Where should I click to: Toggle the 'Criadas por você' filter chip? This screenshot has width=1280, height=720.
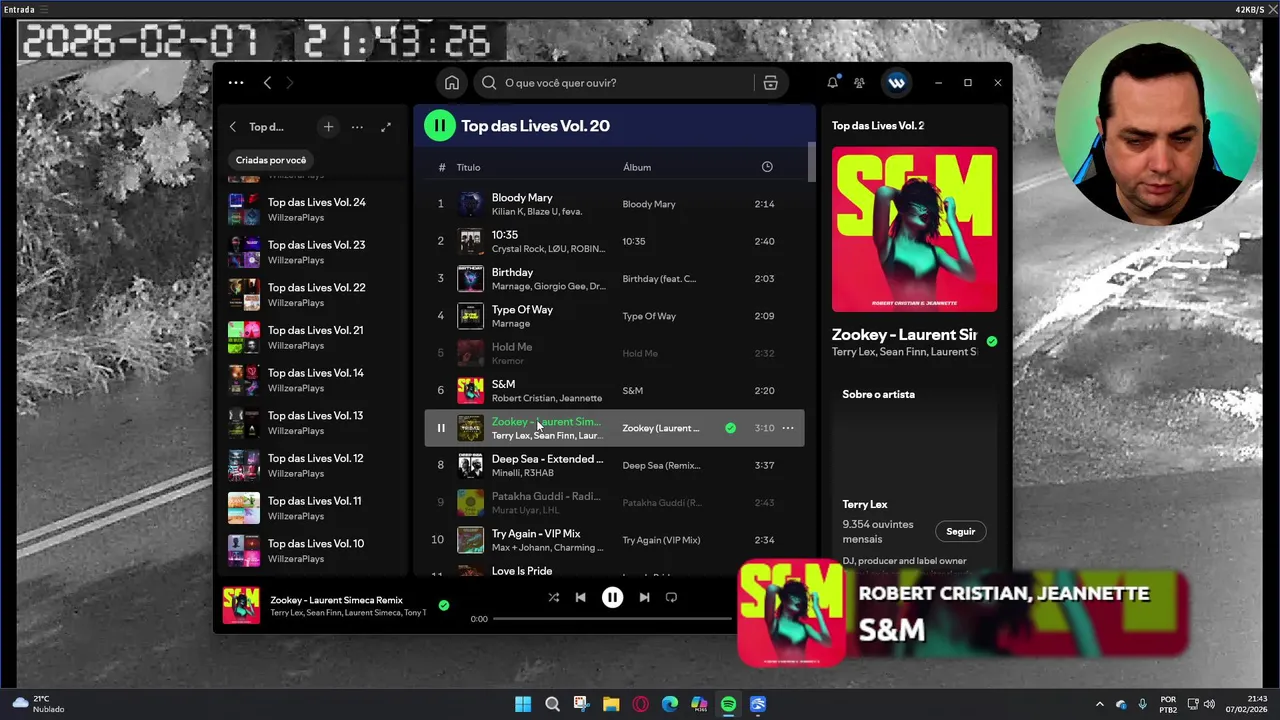pyautogui.click(x=271, y=160)
